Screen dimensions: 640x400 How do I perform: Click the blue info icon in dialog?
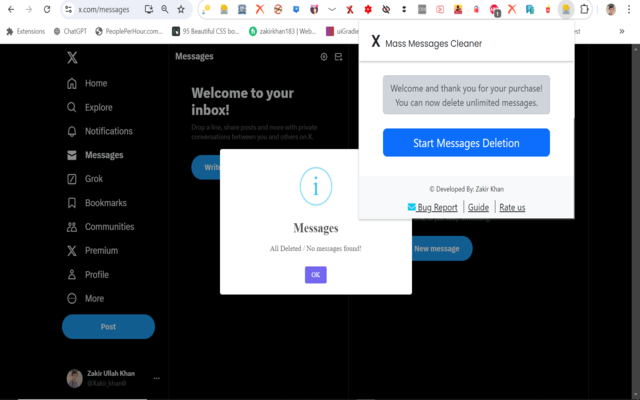tap(316, 187)
